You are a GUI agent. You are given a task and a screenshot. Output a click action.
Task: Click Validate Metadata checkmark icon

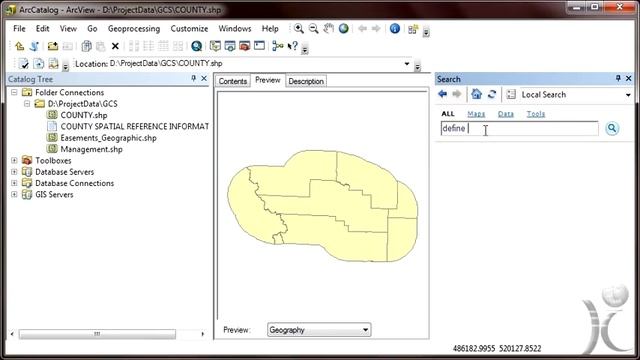pos(24,64)
